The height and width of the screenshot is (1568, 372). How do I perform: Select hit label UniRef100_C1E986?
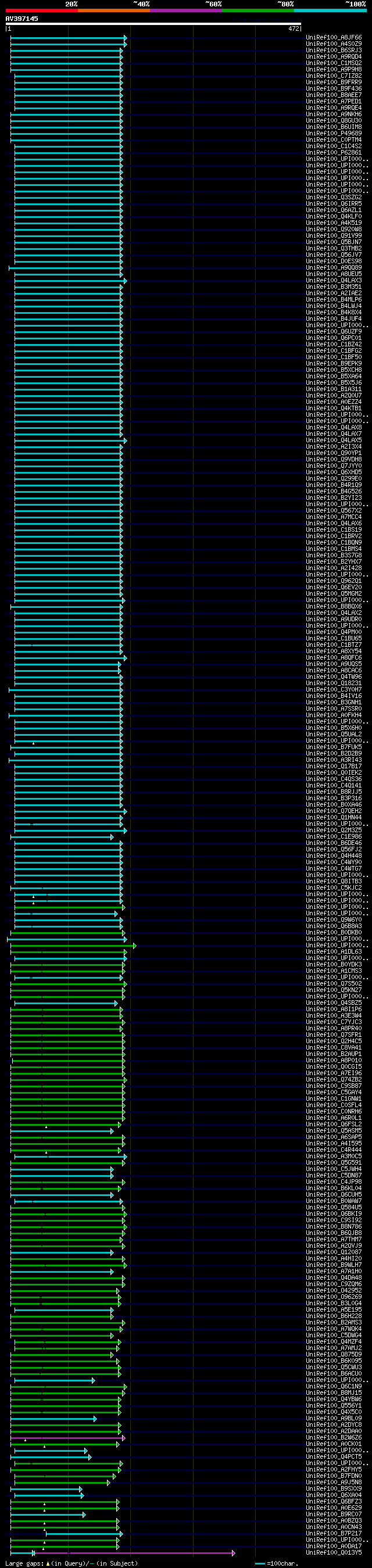[334, 836]
